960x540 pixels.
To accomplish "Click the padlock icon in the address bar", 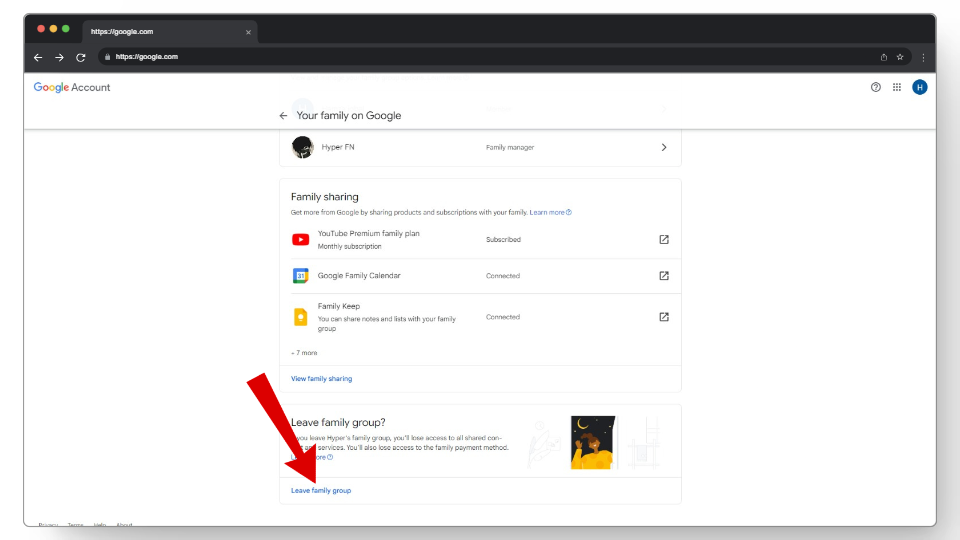I will click(x=107, y=57).
